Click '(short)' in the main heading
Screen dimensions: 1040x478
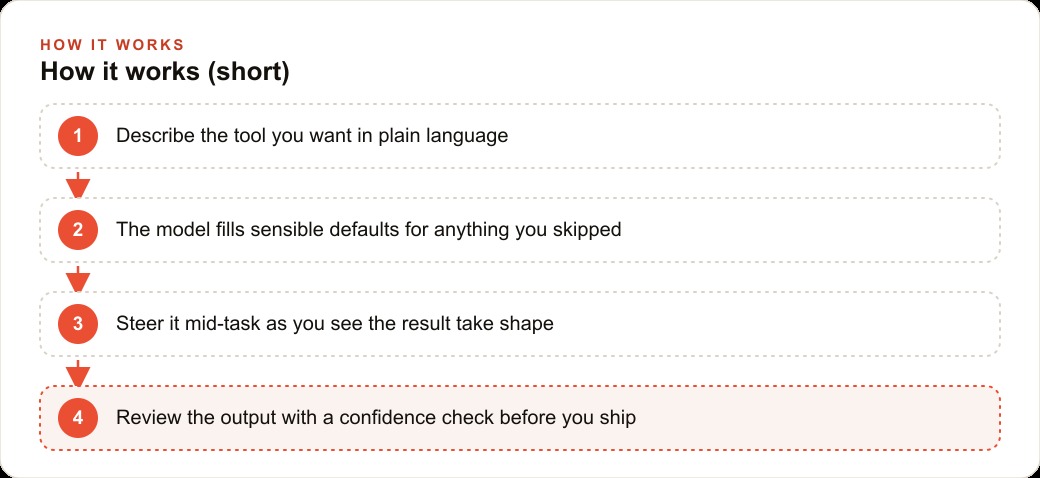coord(249,72)
